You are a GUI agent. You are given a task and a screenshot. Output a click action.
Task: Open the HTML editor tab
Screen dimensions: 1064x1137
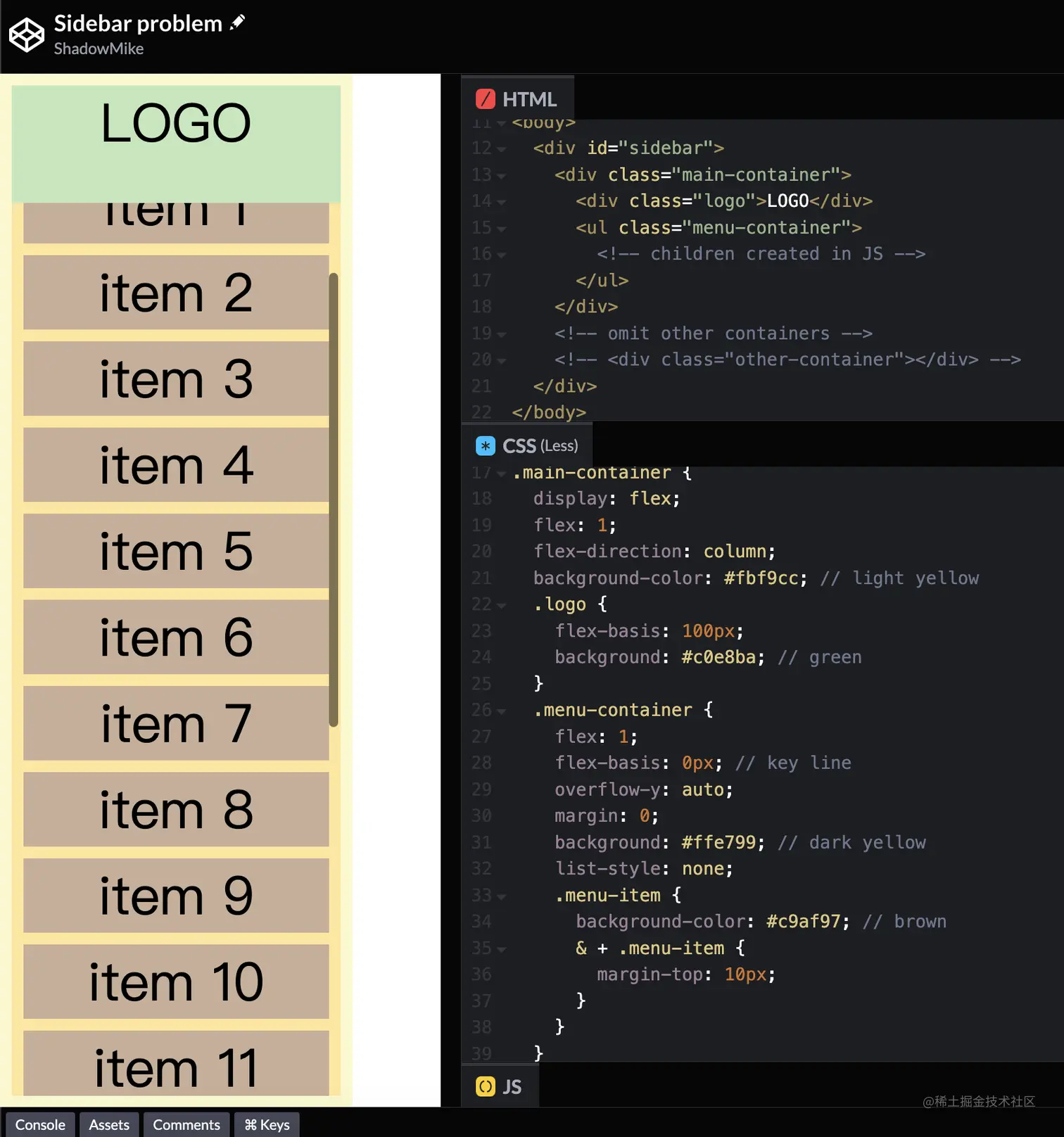click(518, 99)
